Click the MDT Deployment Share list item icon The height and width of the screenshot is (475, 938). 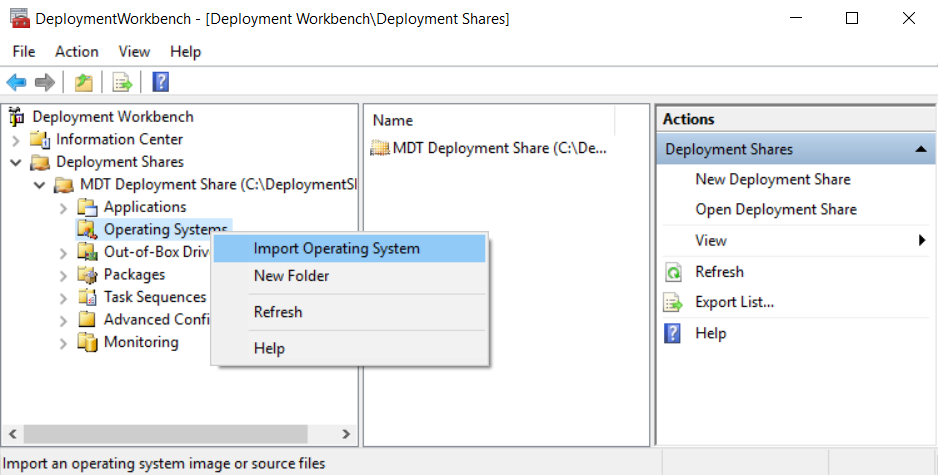pos(380,148)
